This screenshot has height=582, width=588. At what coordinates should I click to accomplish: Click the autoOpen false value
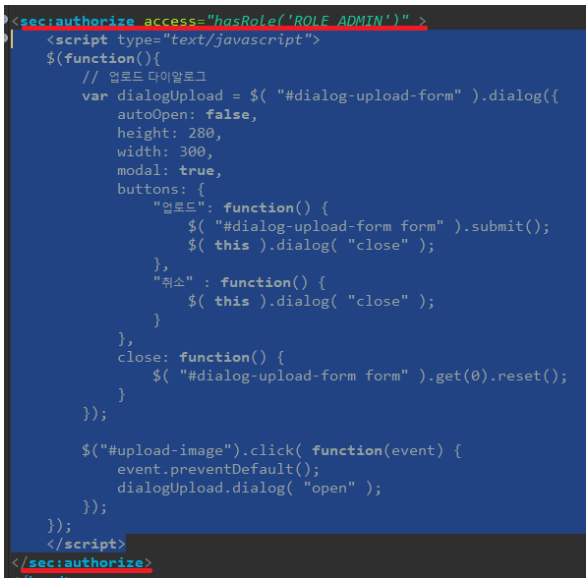(x=227, y=114)
